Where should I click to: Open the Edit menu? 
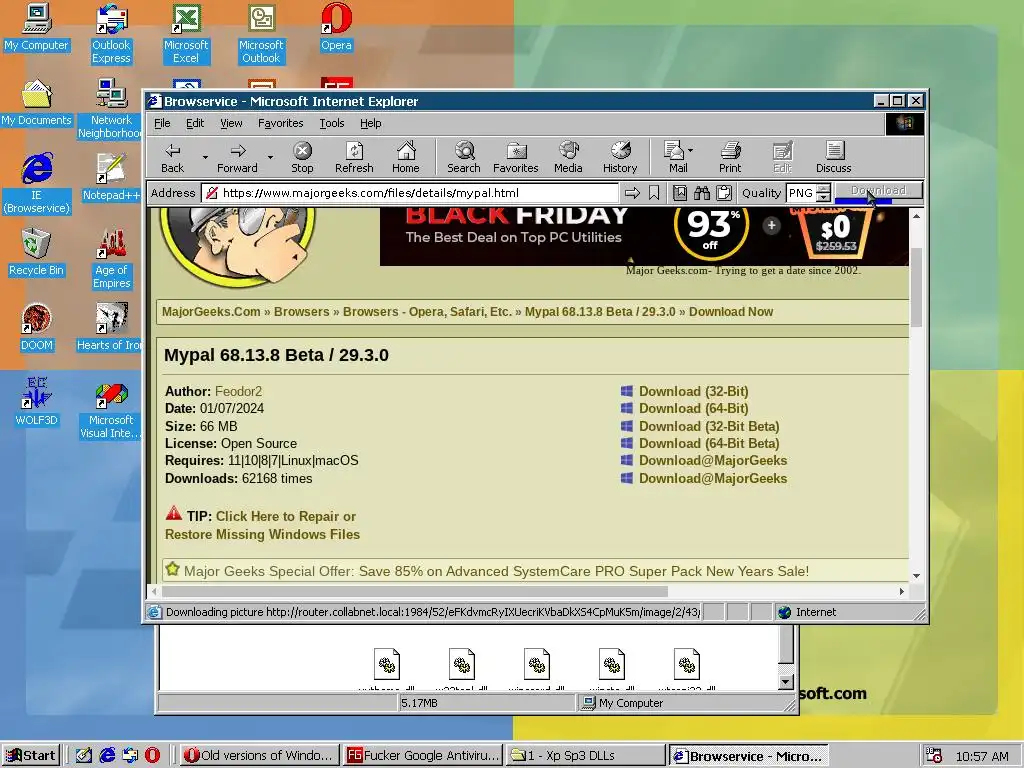[x=195, y=123]
